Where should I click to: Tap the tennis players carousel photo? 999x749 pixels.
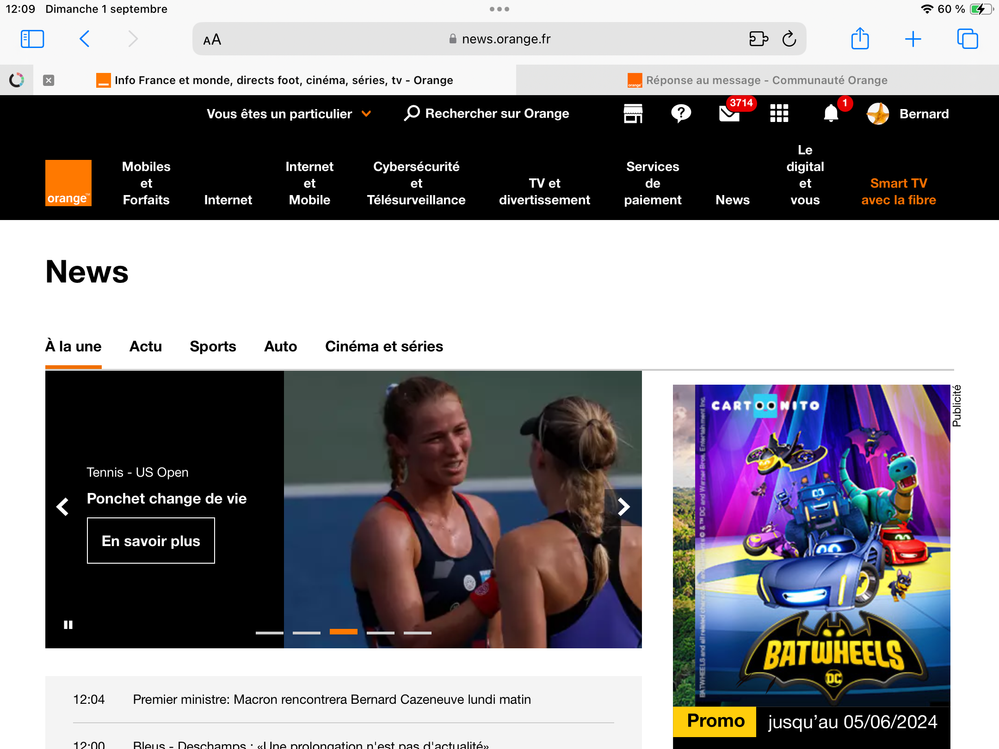pos(463,510)
